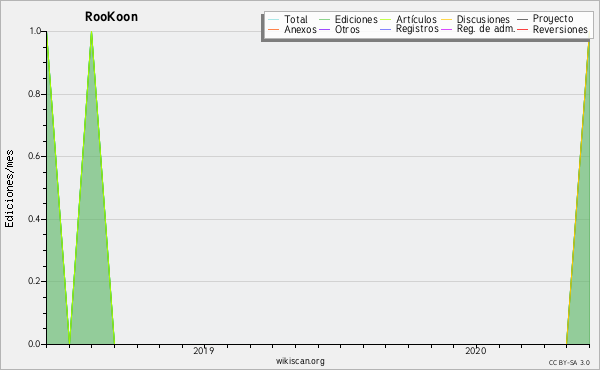
Task: Click the 1.0 y-axis value
Action: click(x=35, y=31)
